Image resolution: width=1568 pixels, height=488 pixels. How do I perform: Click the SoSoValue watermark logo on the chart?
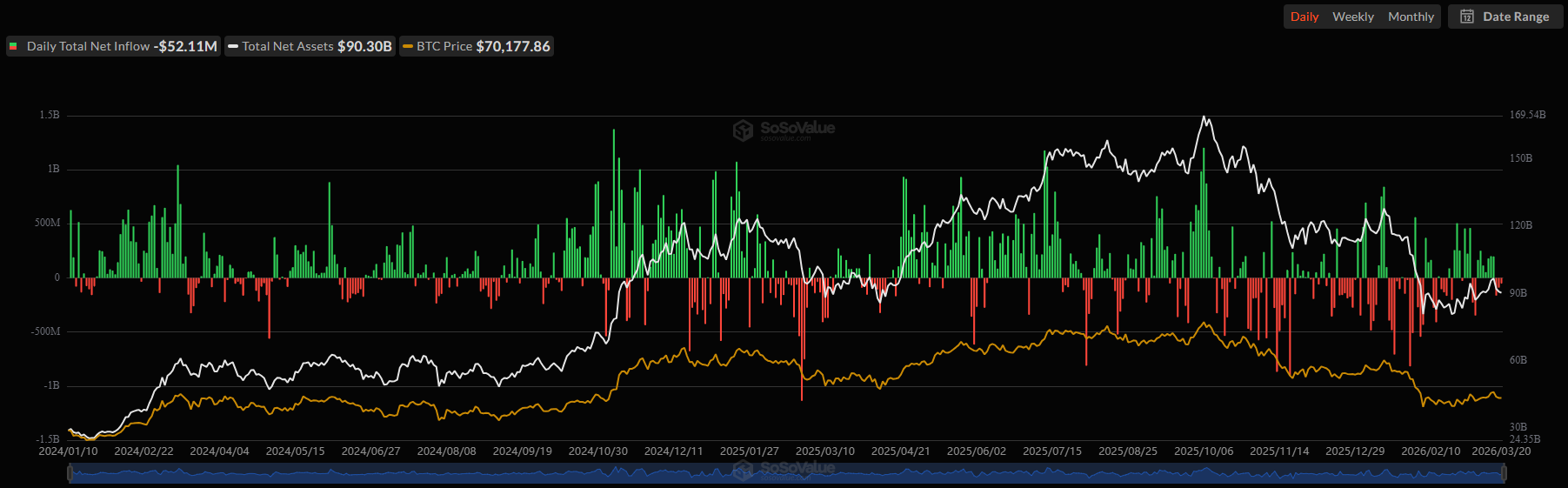(x=743, y=130)
